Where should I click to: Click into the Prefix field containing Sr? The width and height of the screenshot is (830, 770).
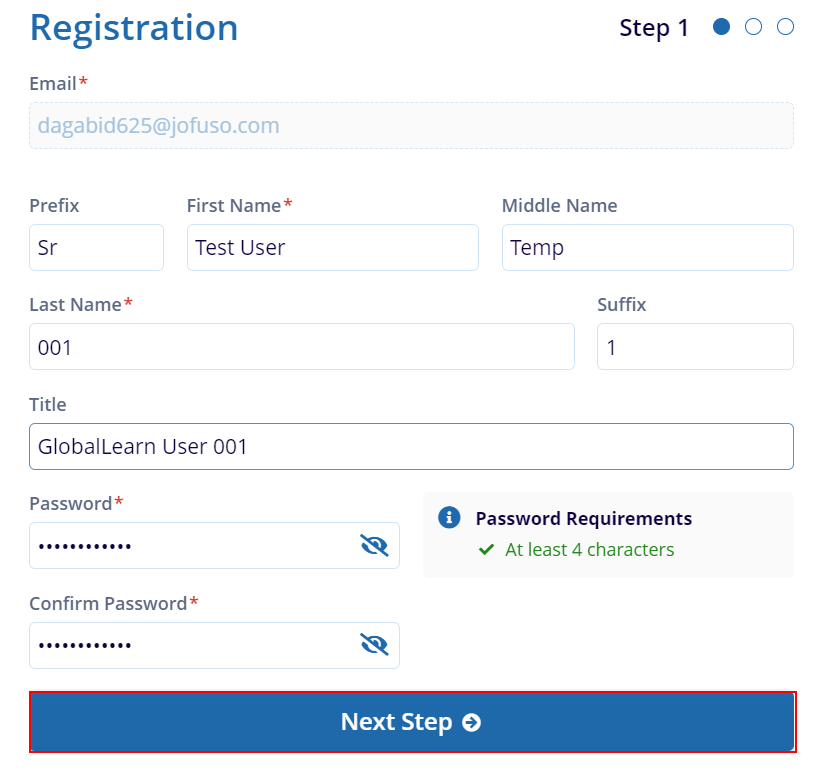click(x=96, y=247)
